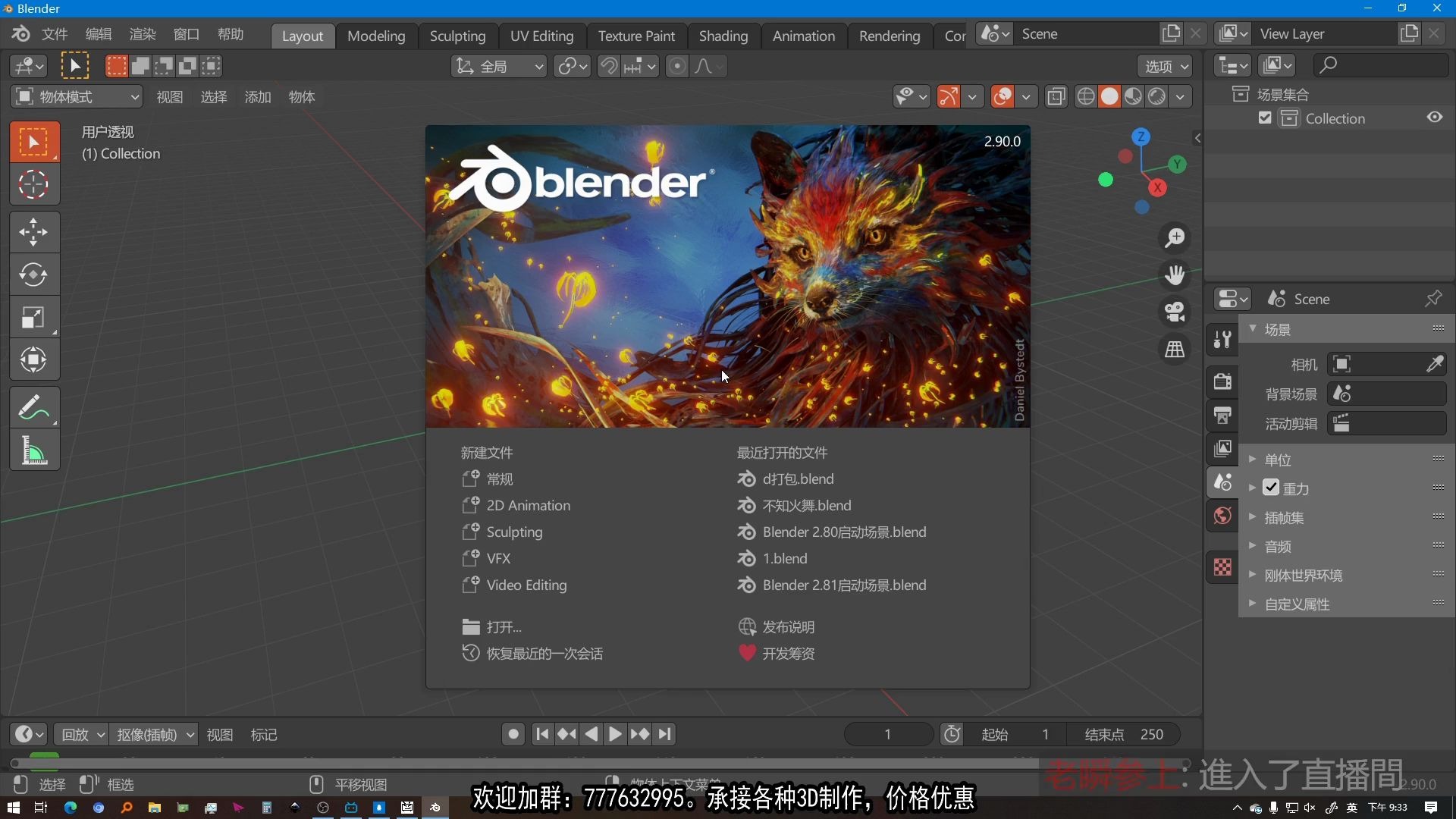Create new 2D Animation file
Image resolution: width=1456 pixels, height=819 pixels.
point(516,505)
